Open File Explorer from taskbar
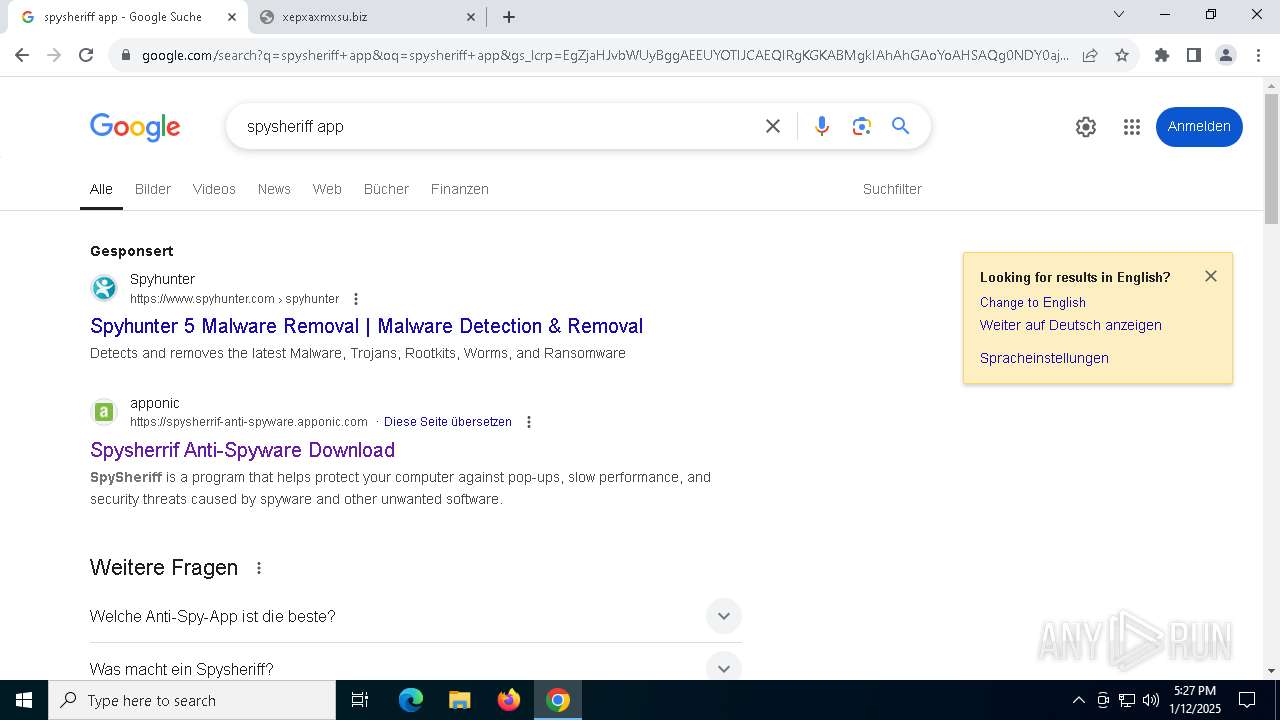Viewport: 1280px width, 720px height. [460, 700]
